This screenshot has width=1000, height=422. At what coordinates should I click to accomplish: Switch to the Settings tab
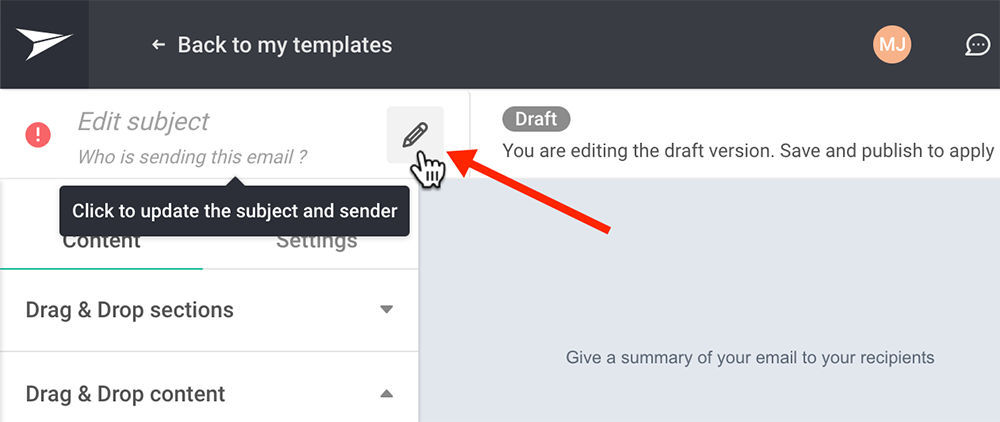[316, 242]
